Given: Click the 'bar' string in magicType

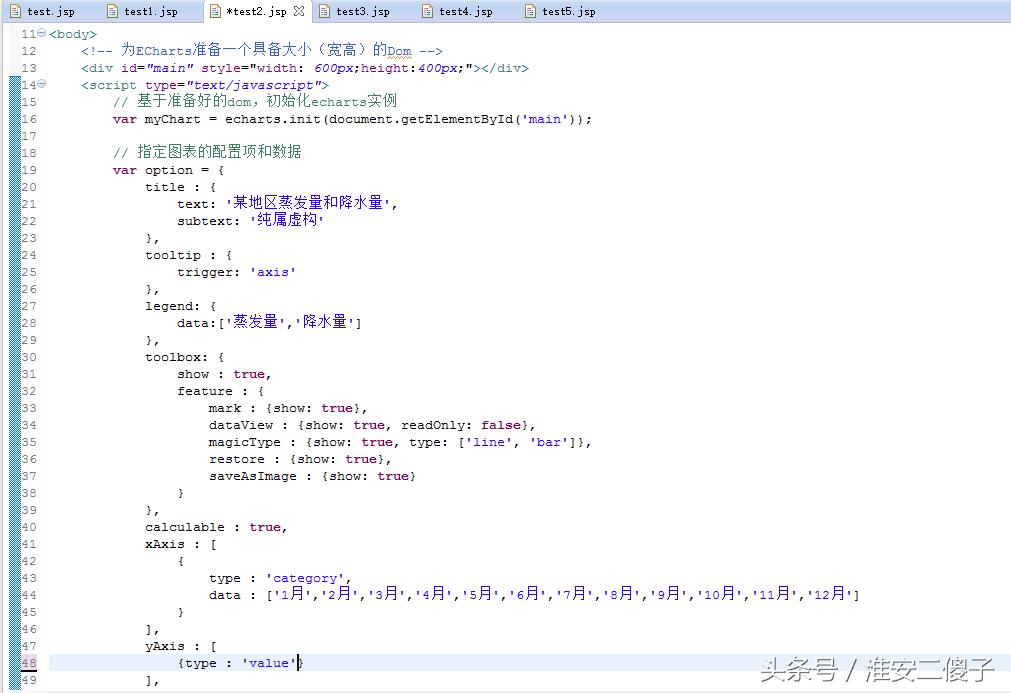Looking at the screenshot, I should tap(549, 442).
